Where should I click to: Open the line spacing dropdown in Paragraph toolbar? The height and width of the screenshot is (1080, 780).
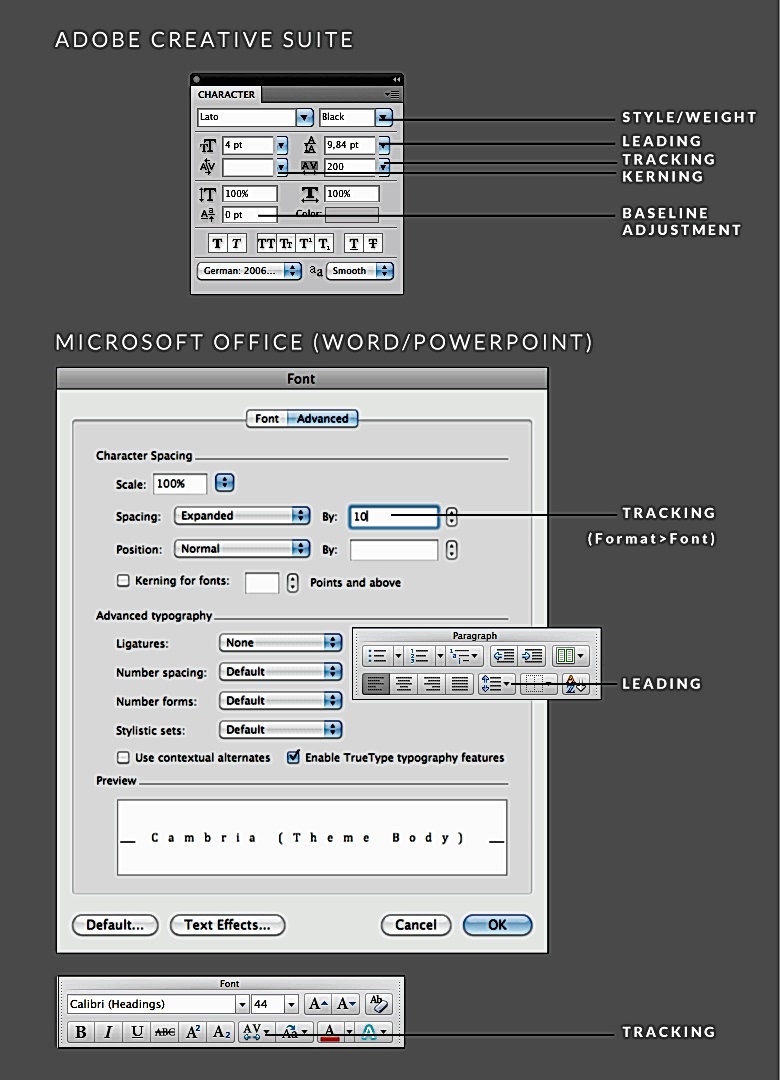click(497, 684)
